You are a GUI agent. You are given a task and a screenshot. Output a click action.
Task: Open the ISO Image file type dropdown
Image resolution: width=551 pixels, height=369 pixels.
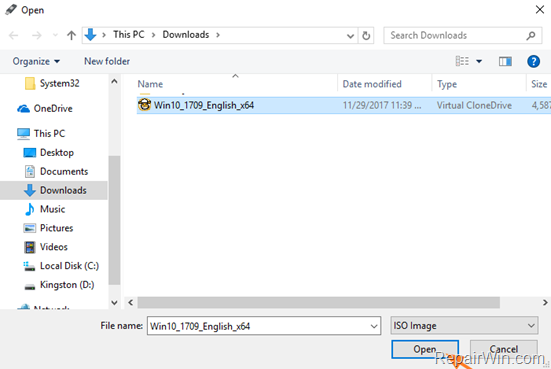464,326
